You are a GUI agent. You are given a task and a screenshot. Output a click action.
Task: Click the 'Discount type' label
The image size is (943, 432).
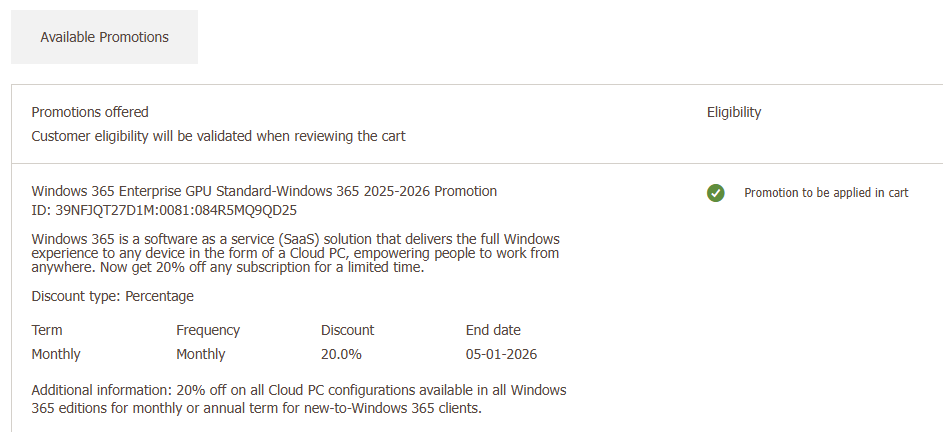click(76, 296)
